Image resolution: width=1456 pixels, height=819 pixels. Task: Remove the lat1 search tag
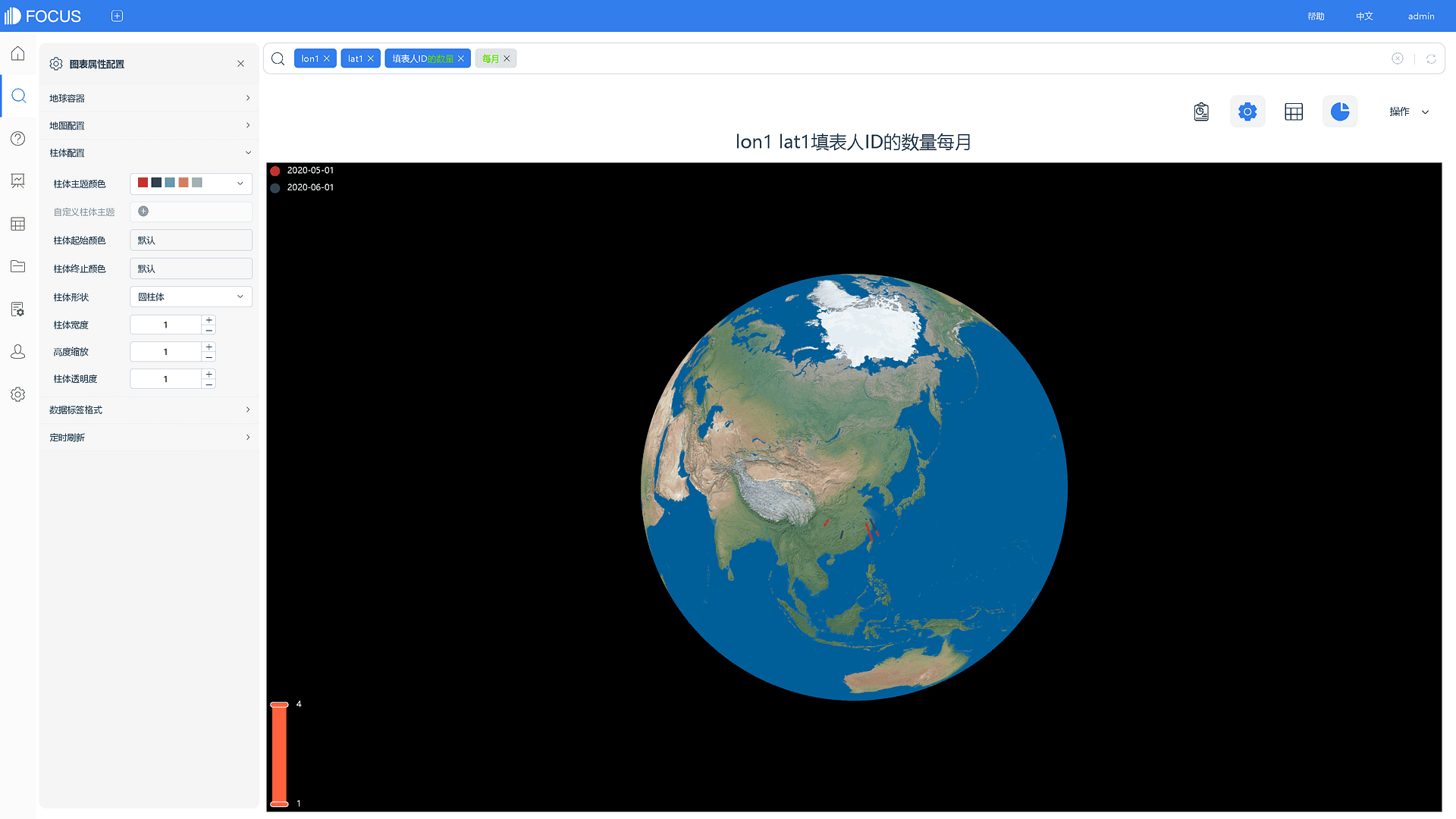click(371, 58)
